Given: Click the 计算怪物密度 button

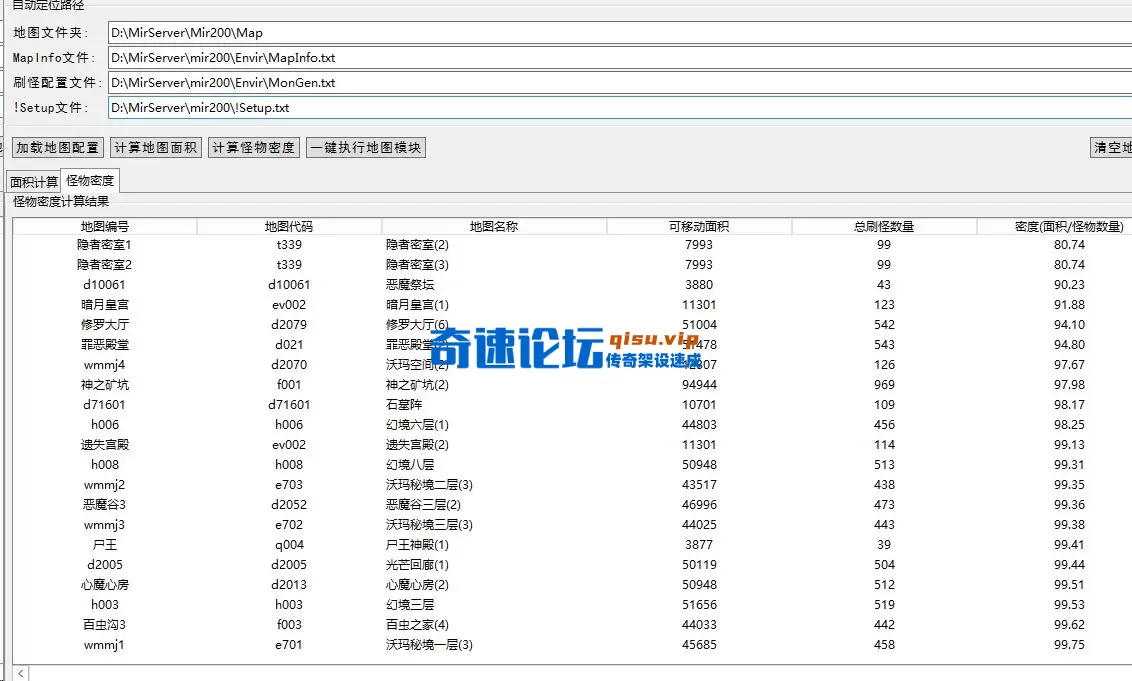Looking at the screenshot, I should (x=252, y=146).
